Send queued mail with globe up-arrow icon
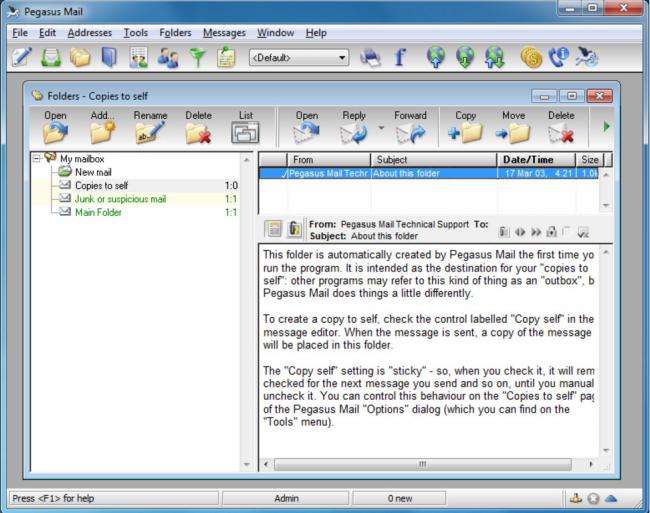Image resolution: width=650 pixels, height=513 pixels. [436, 57]
